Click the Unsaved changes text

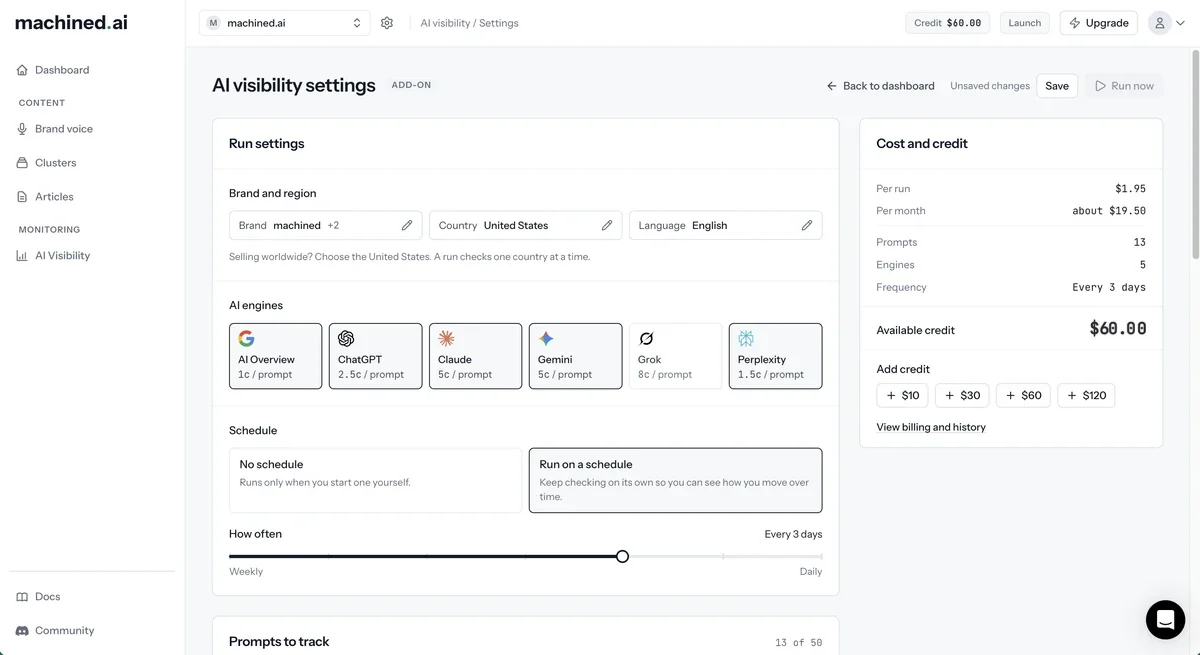click(990, 86)
